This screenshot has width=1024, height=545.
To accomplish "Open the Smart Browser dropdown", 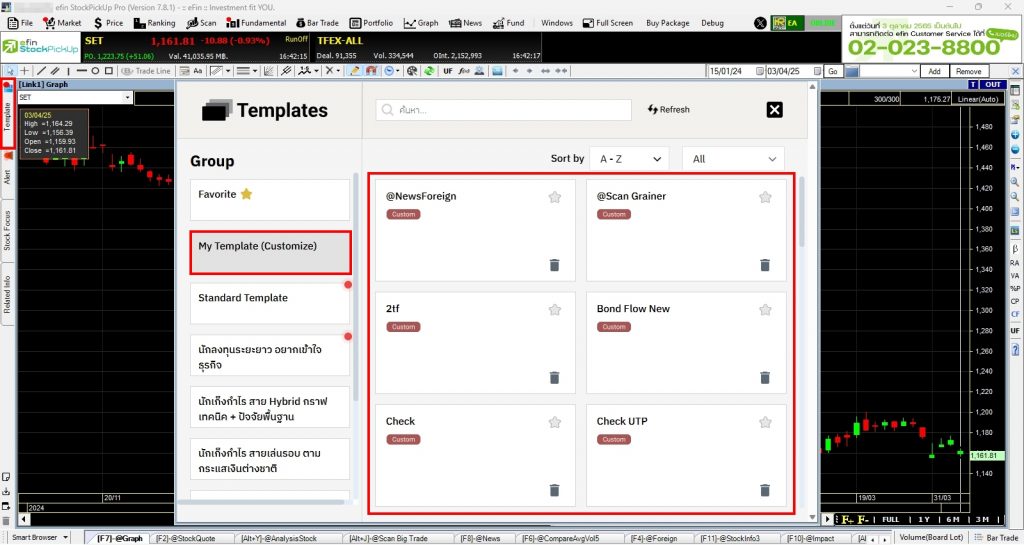I will pos(66,537).
